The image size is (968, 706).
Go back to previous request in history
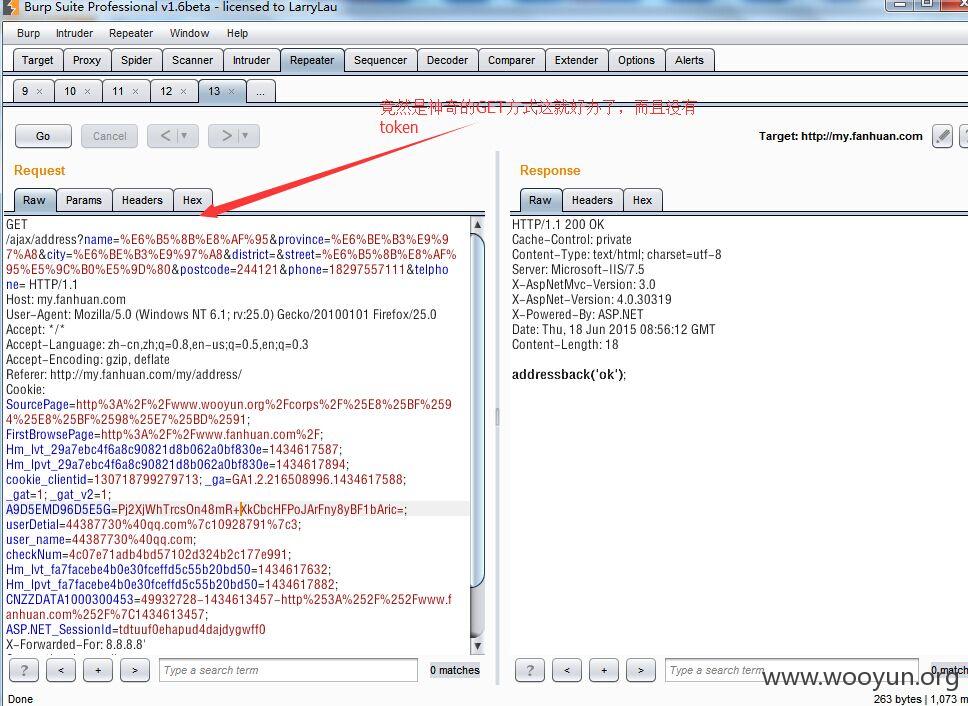click(165, 136)
